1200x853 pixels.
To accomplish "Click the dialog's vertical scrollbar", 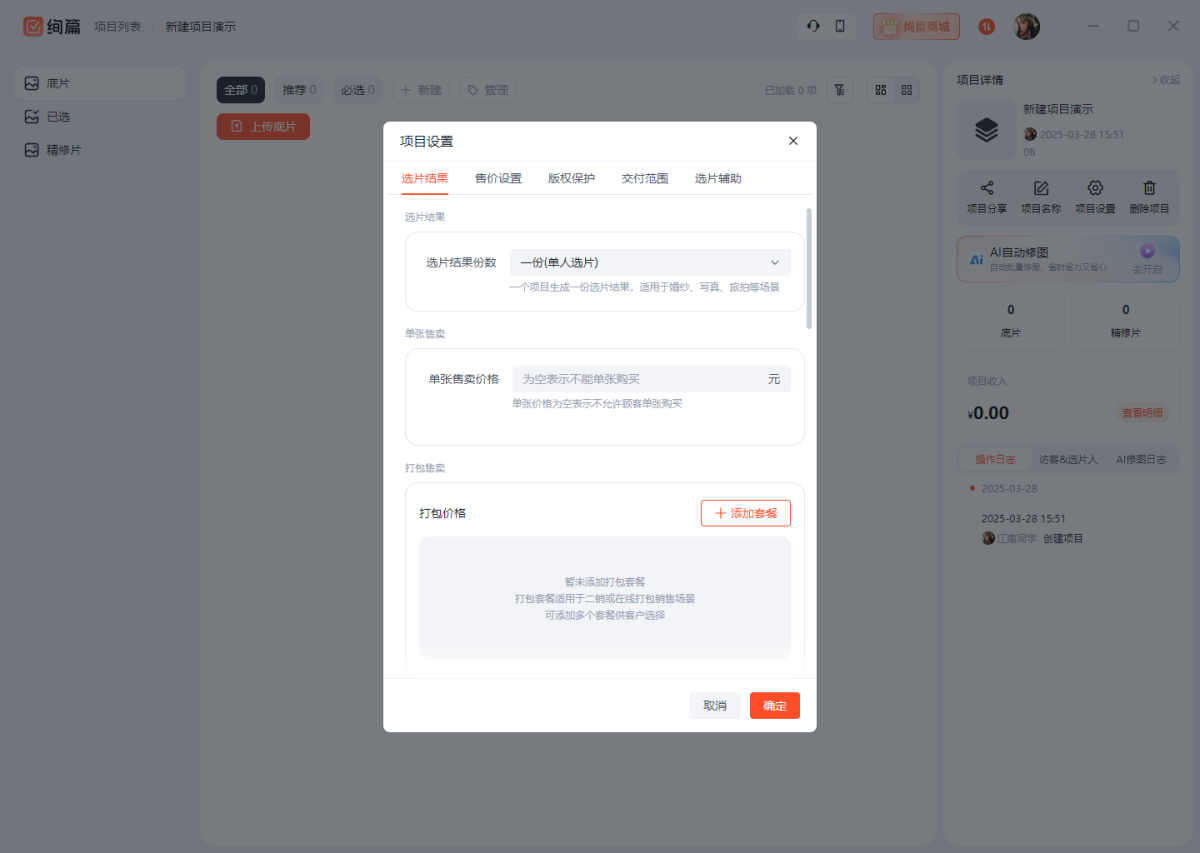I will [x=809, y=267].
